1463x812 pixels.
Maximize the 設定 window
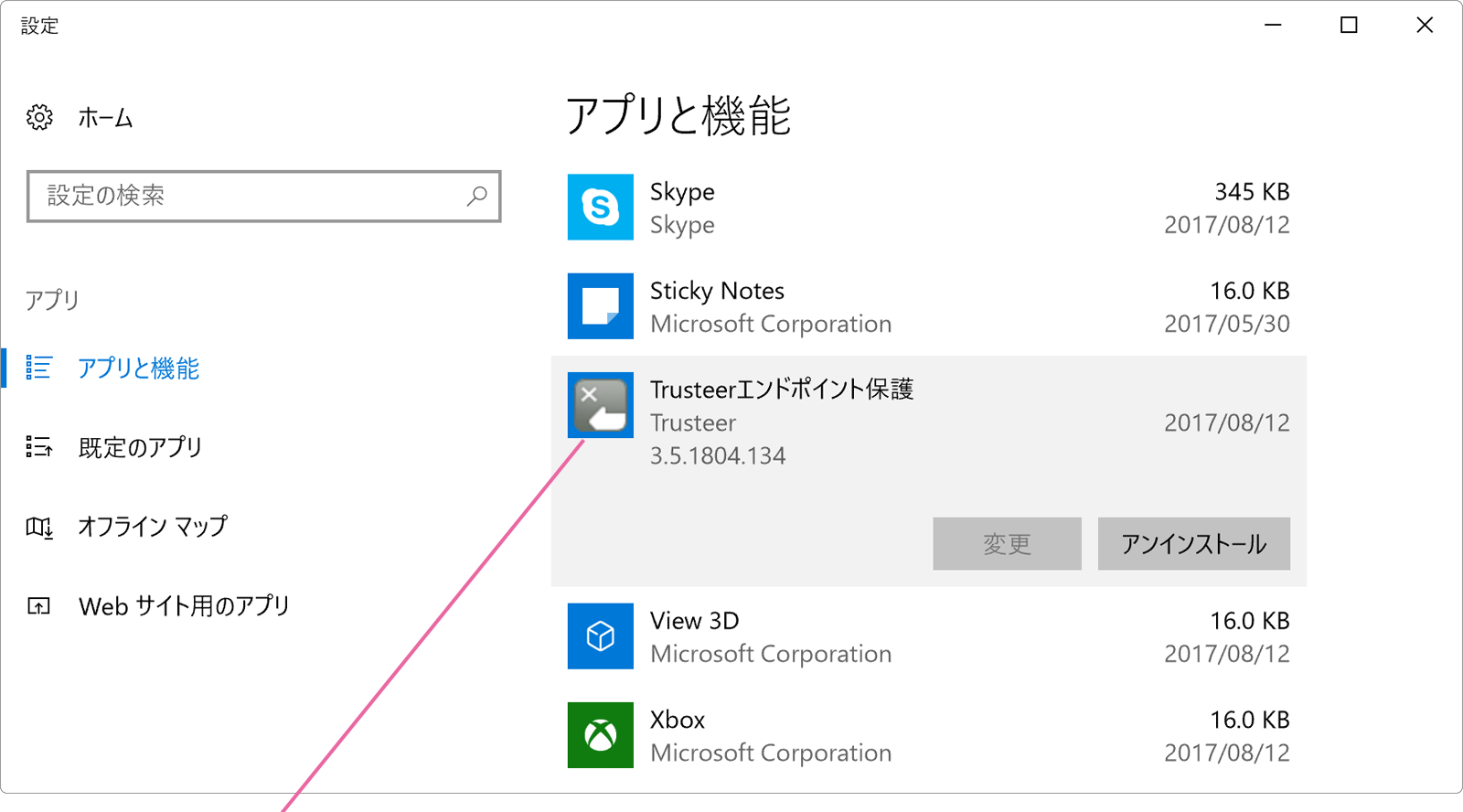1349,26
